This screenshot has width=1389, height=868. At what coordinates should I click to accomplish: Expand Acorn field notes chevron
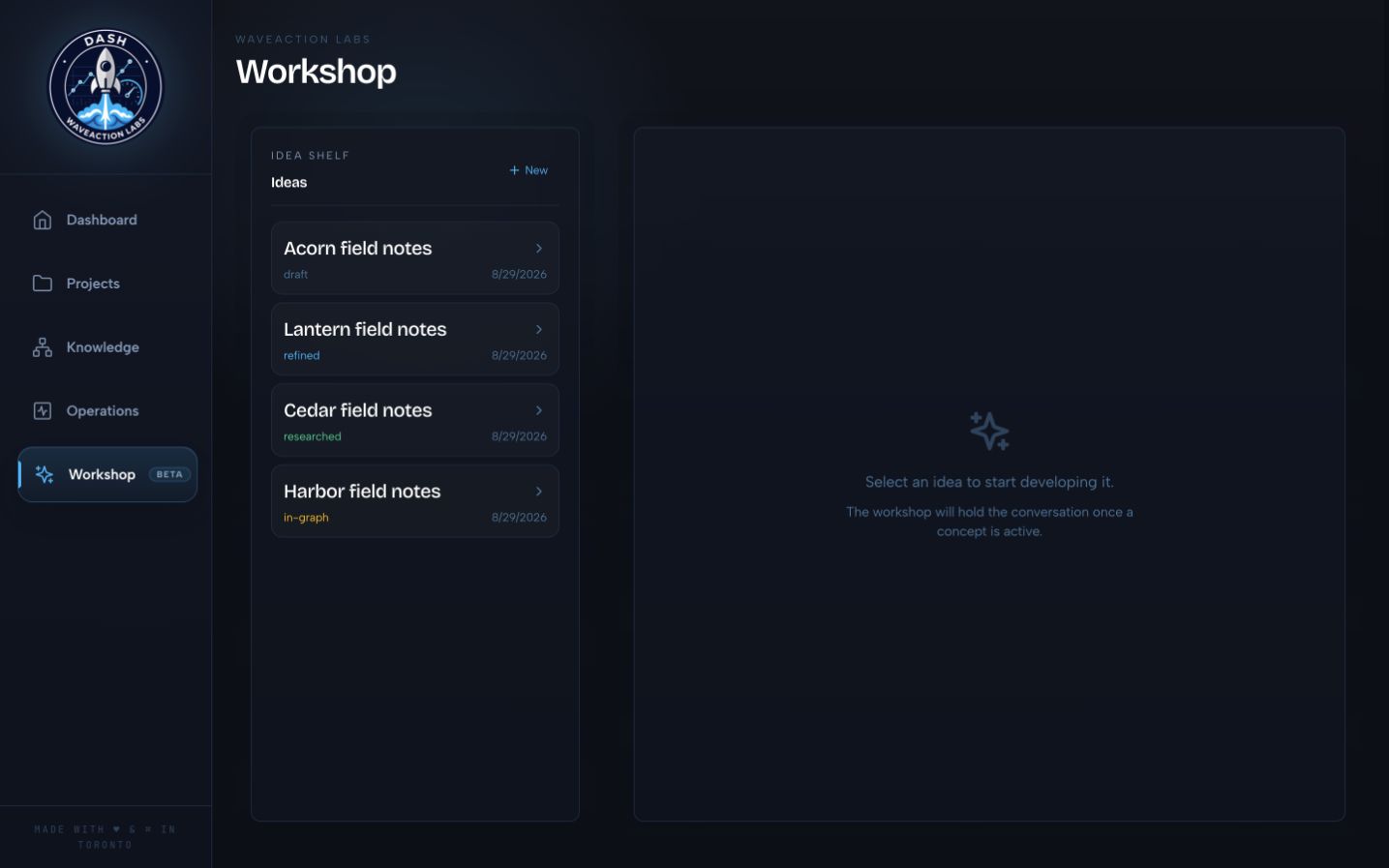point(539,249)
